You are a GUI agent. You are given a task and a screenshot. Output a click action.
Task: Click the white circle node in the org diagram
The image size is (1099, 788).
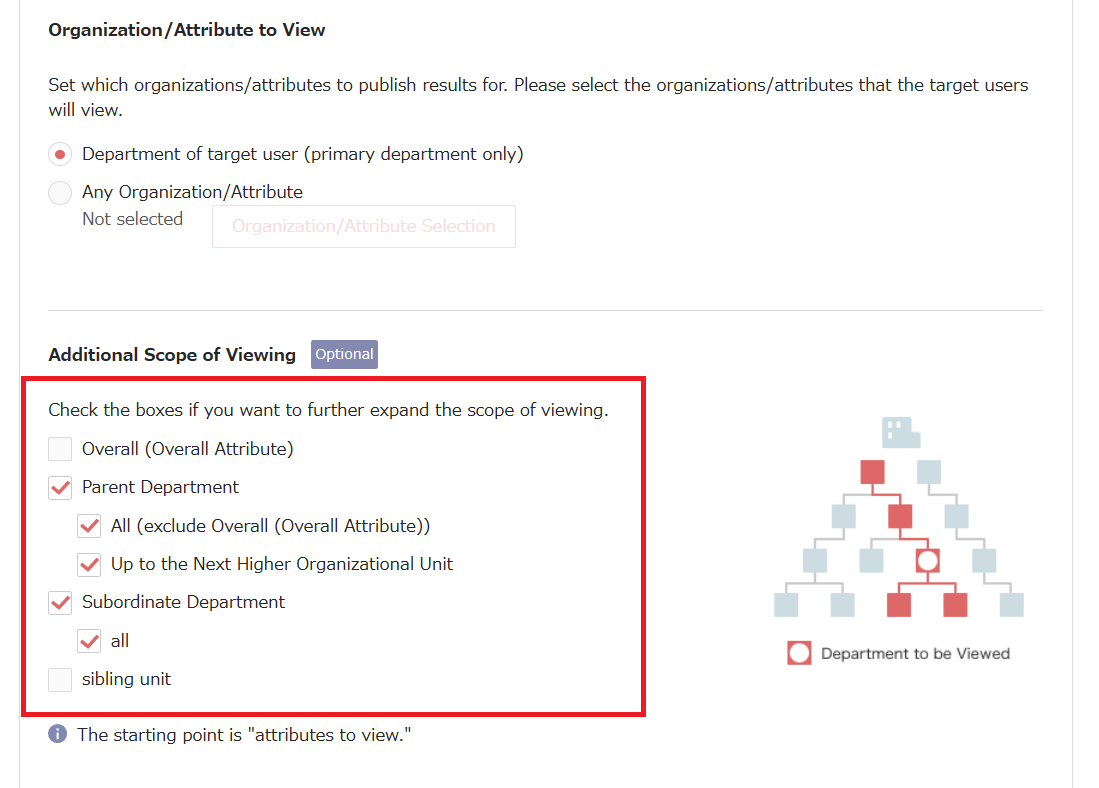point(928,560)
